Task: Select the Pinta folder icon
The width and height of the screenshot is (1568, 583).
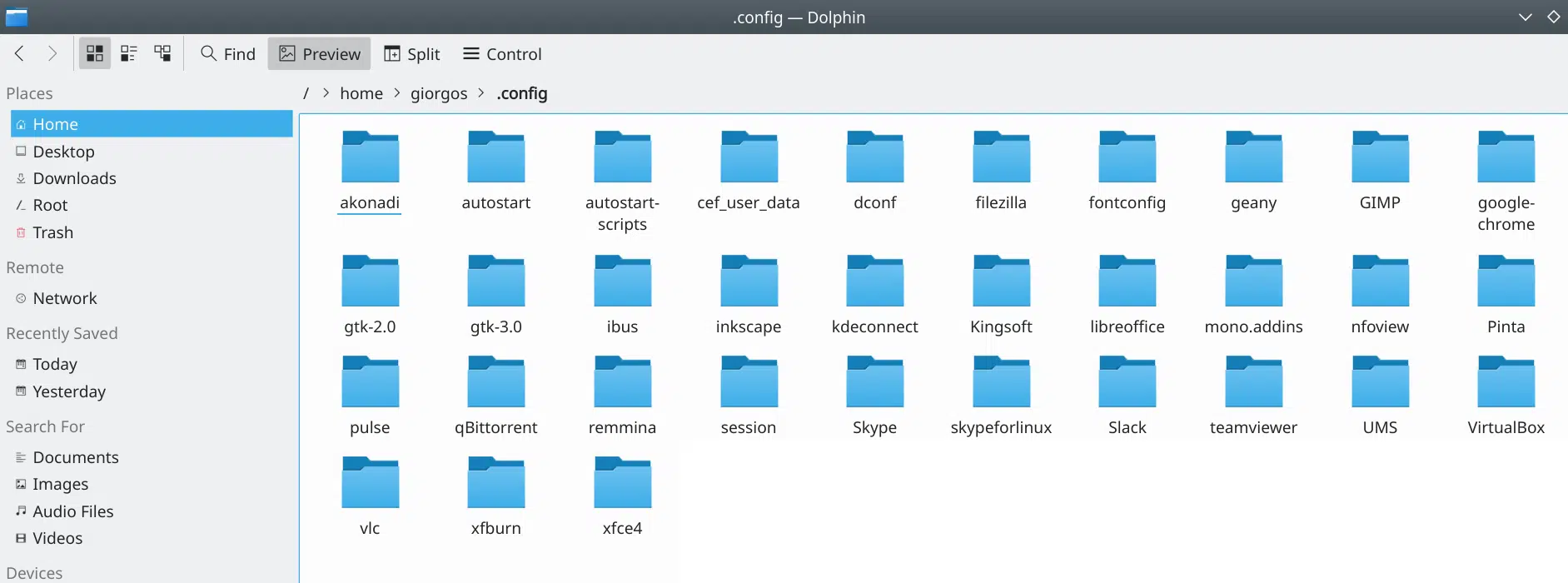Action: tap(1506, 281)
